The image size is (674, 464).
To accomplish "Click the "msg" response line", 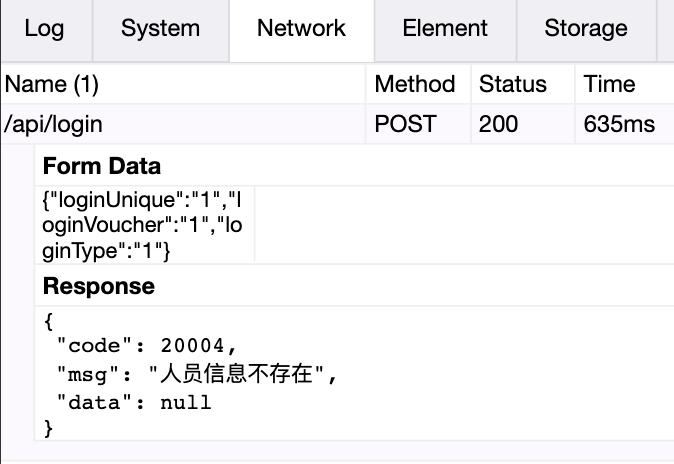I will click(x=198, y=375).
